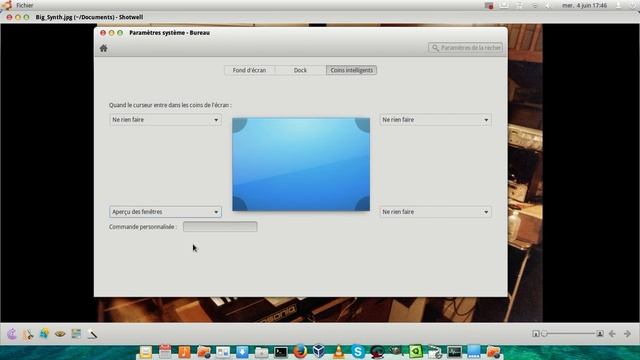Open the Shotwell adjust colors tool

pyautogui.click(x=76, y=334)
